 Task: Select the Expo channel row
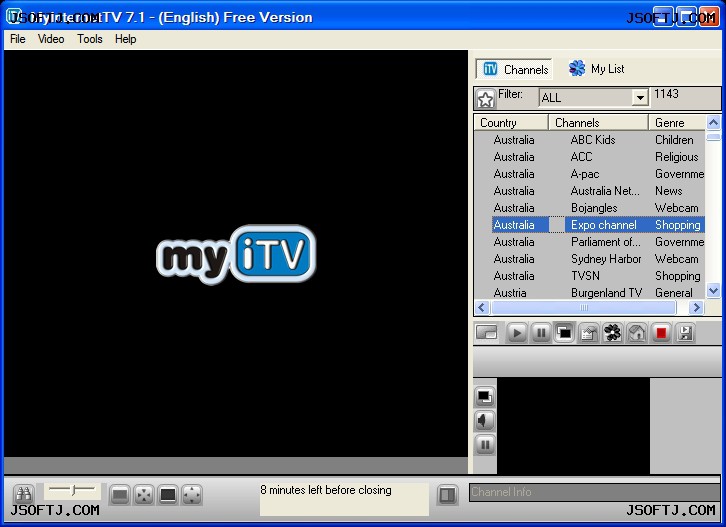click(589, 225)
